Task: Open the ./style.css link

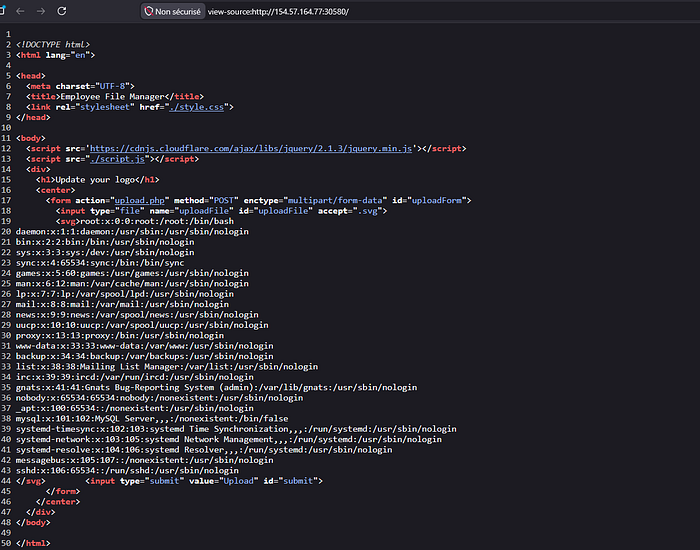Action: (x=196, y=107)
